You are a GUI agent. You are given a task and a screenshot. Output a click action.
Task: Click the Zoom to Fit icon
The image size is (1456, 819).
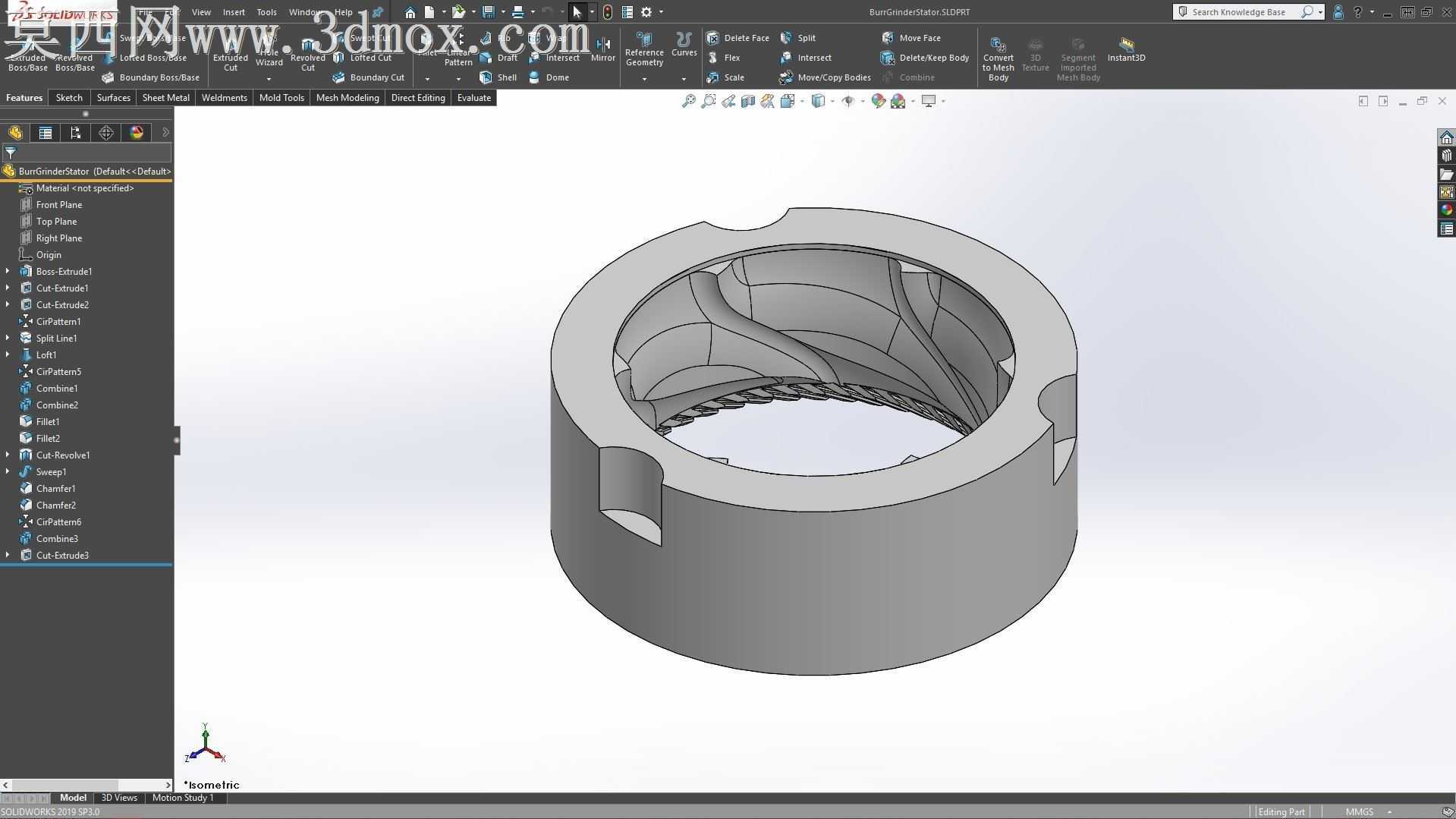[688, 101]
